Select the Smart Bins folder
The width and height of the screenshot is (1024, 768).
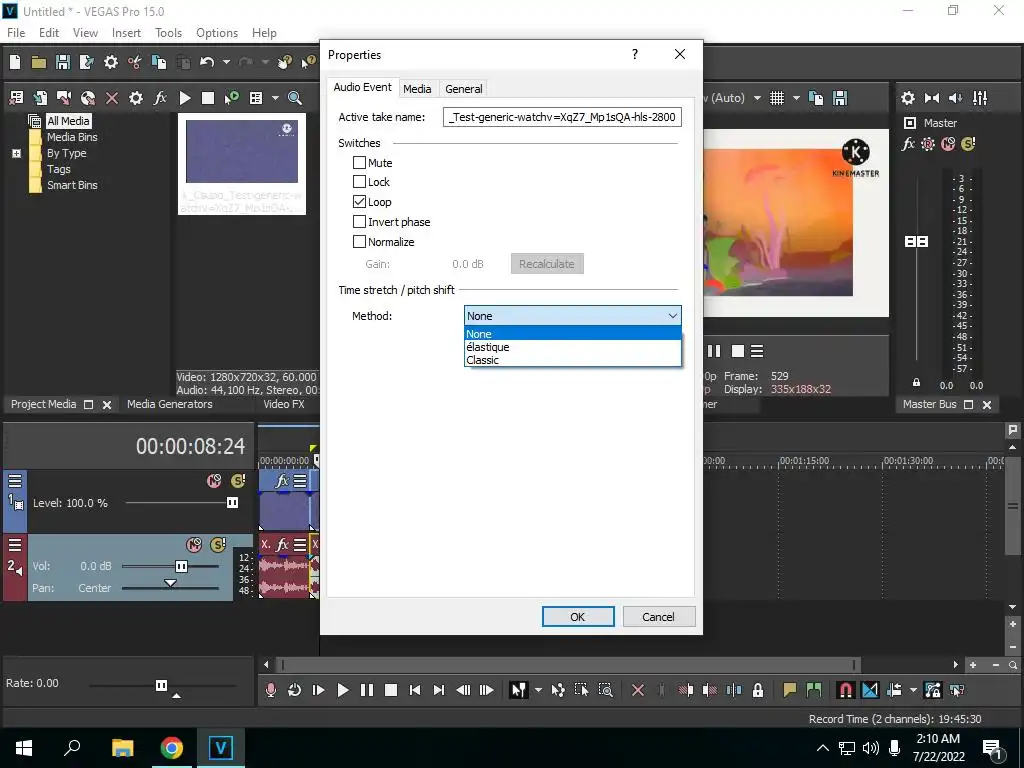72,185
